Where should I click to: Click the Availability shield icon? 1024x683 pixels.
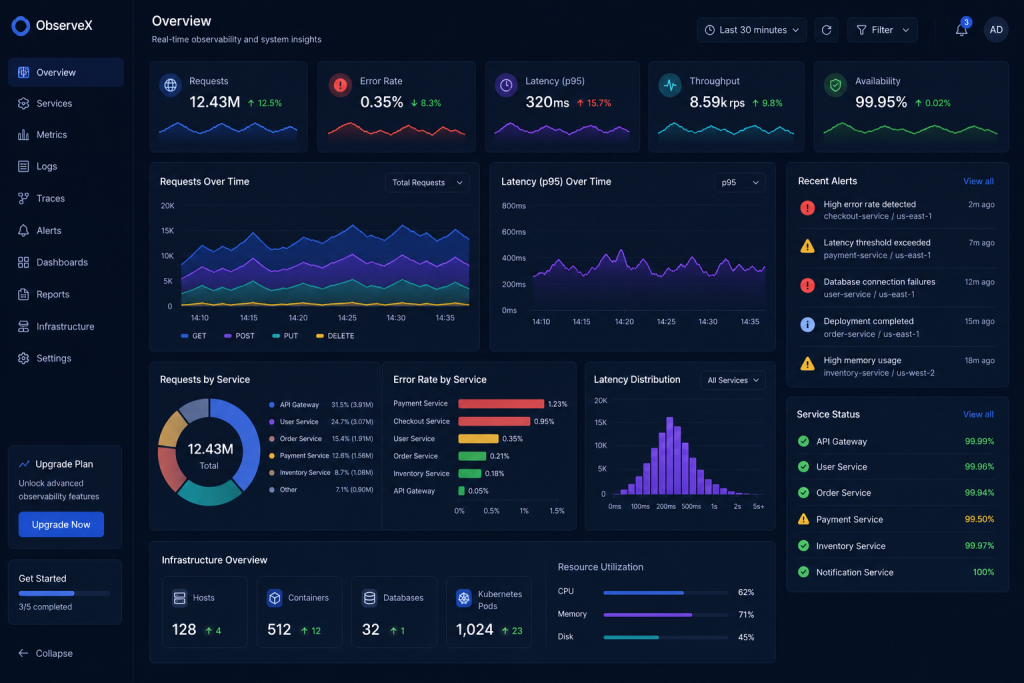(835, 85)
